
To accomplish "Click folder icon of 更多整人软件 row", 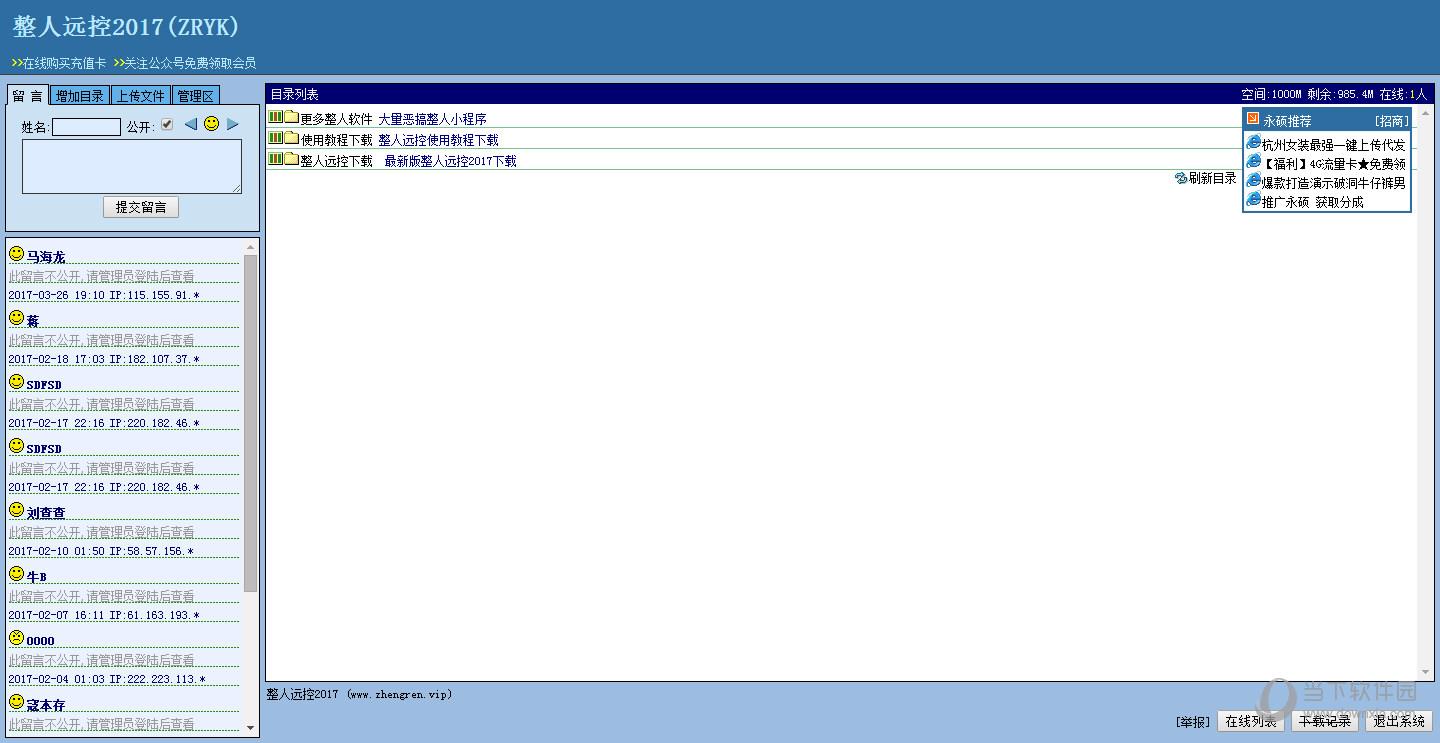I will [x=292, y=118].
